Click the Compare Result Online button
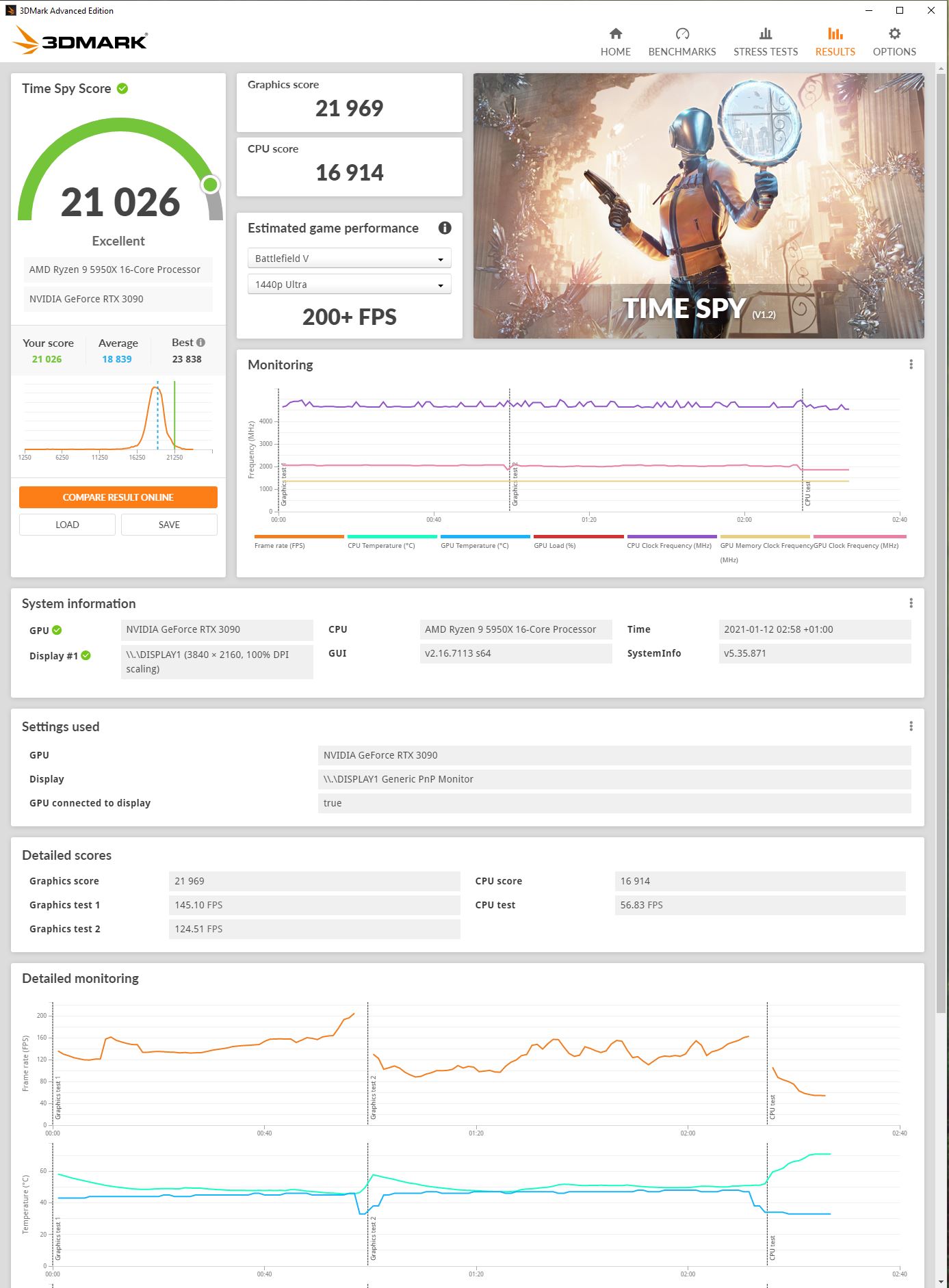Screen dimensions: 949x1288 pyautogui.click(x=118, y=497)
